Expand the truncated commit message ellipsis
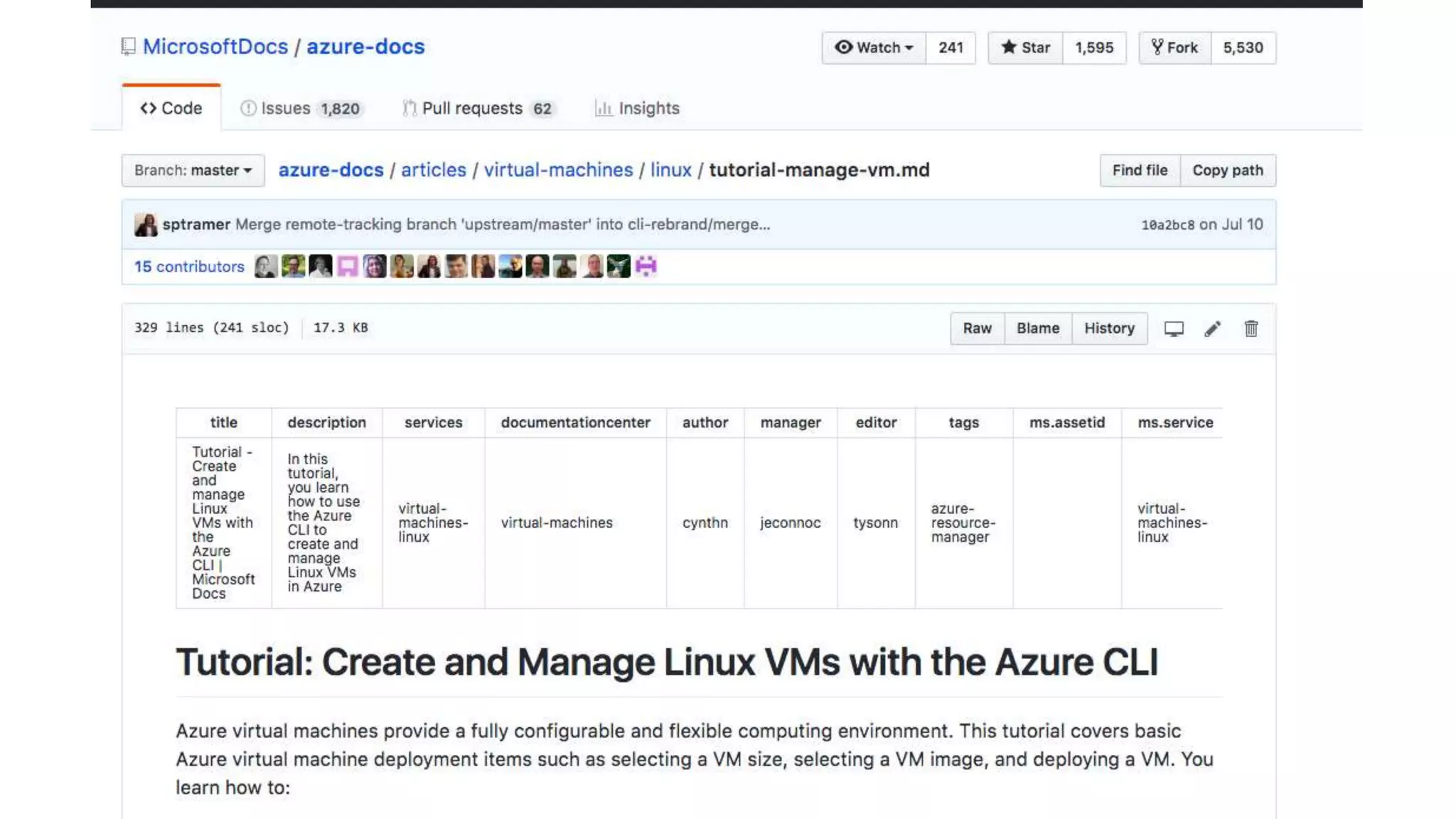Viewport: 1456px width, 819px height. 764,225
